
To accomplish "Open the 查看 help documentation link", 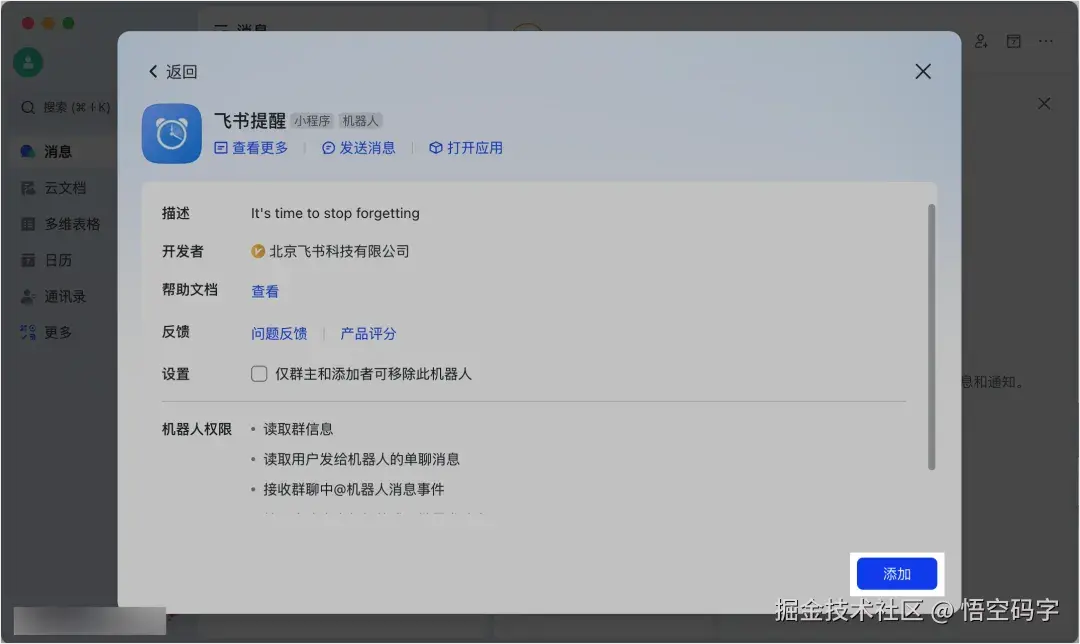I will click(264, 291).
